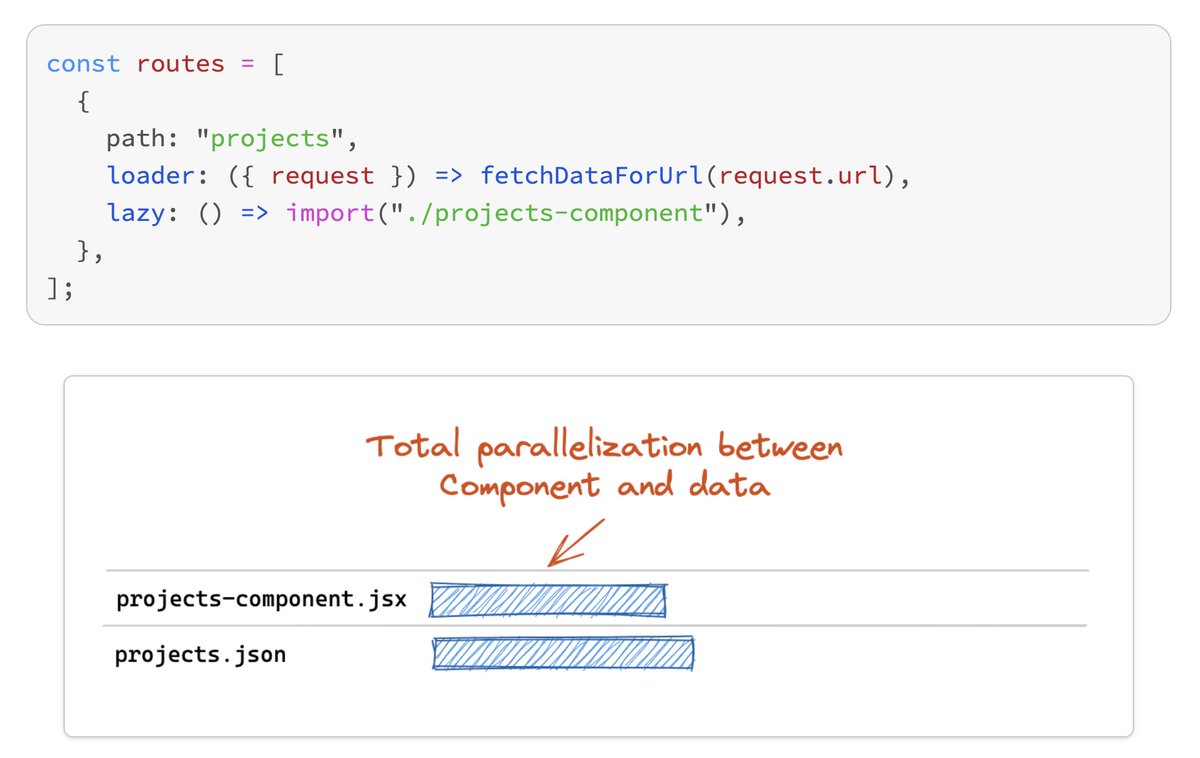Click the opening square bracket after equals
The height and width of the screenshot is (758, 1200).
[x=278, y=64]
